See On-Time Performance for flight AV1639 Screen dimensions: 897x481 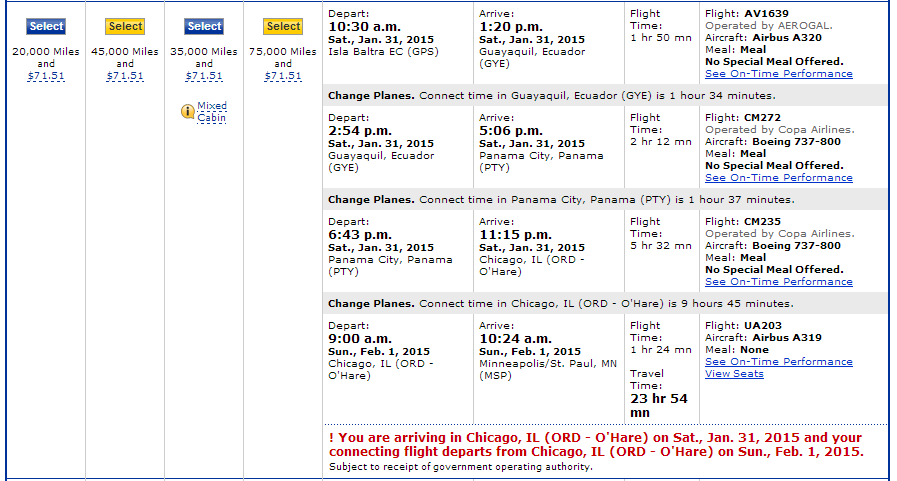pyautogui.click(x=779, y=74)
